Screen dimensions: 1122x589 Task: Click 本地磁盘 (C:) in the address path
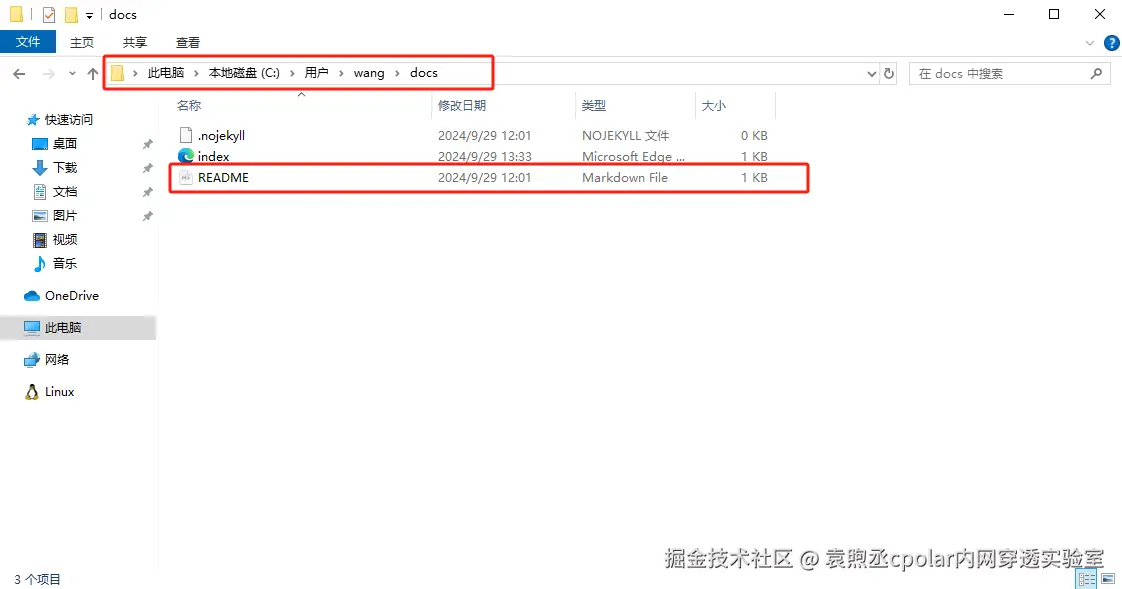(x=244, y=73)
